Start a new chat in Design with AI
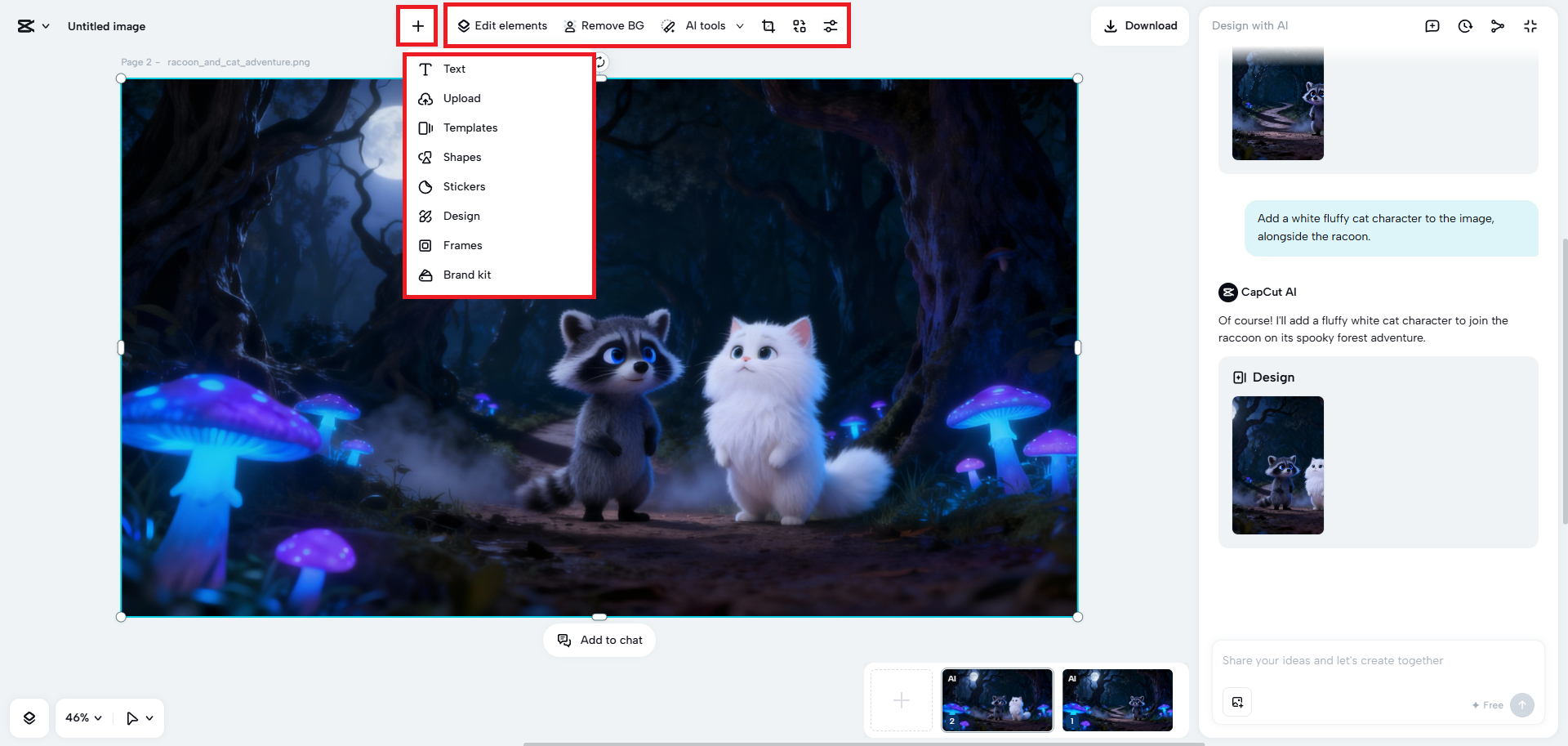 click(1432, 26)
